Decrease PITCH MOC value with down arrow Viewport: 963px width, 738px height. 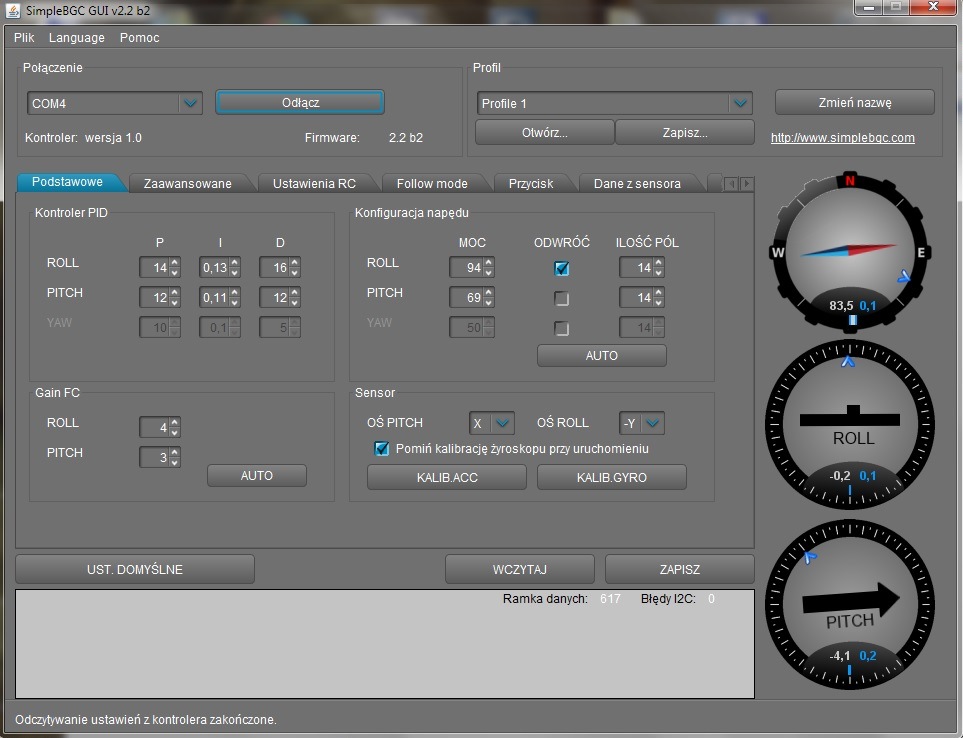coord(486,303)
